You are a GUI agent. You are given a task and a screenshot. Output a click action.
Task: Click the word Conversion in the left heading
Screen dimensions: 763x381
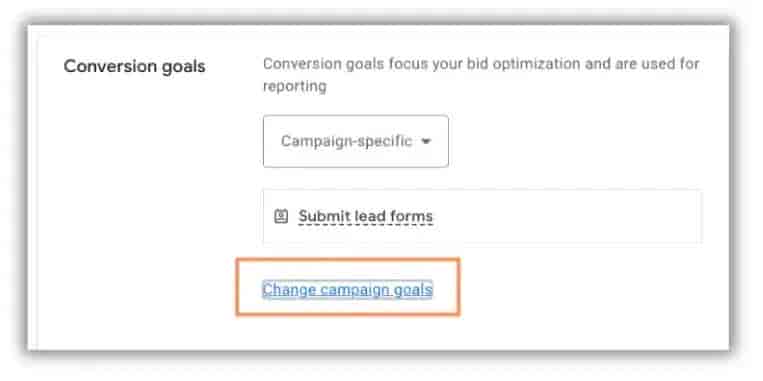101,67
